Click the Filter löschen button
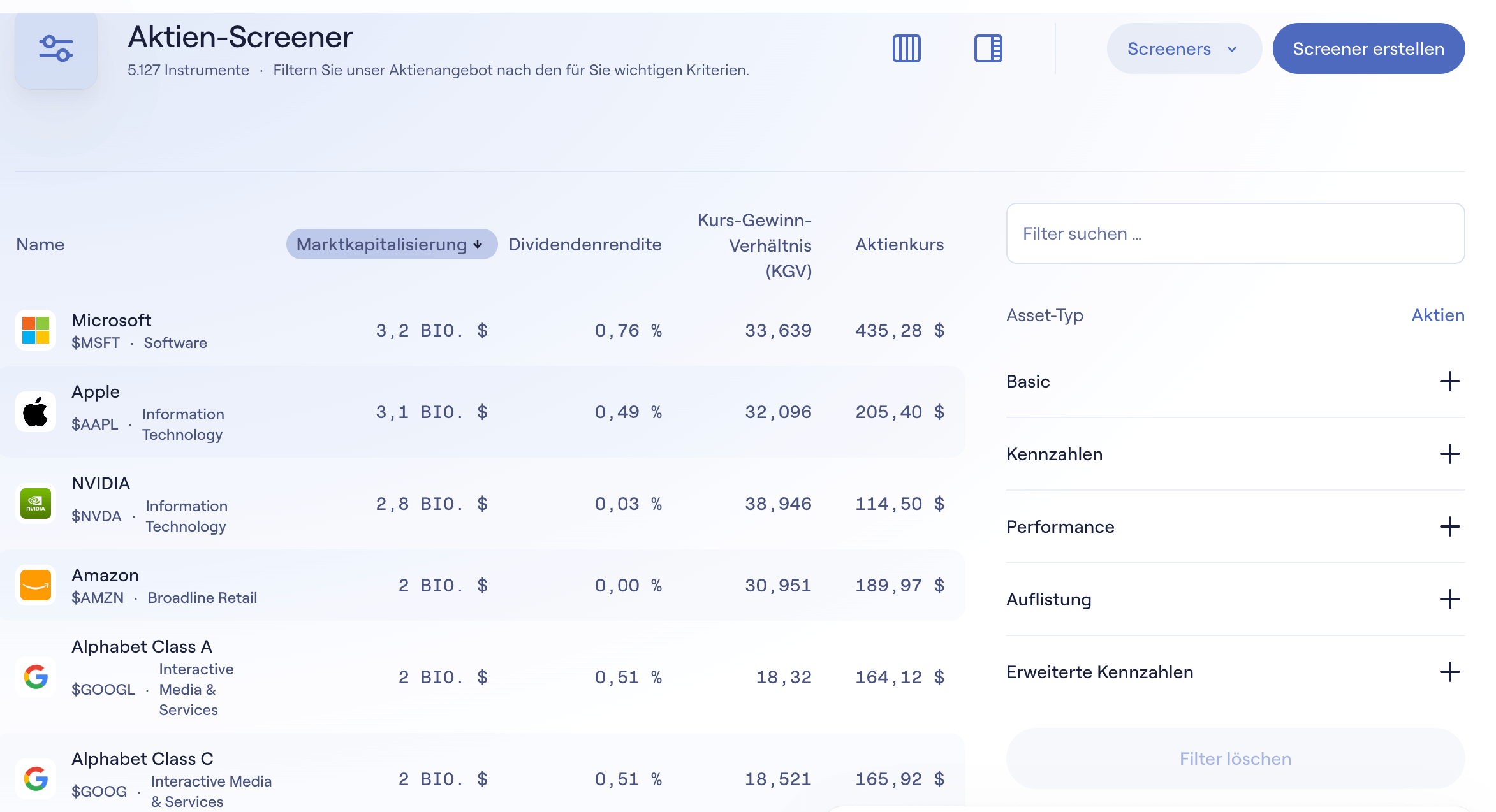Screen dimensions: 1496x812 coord(1235,758)
